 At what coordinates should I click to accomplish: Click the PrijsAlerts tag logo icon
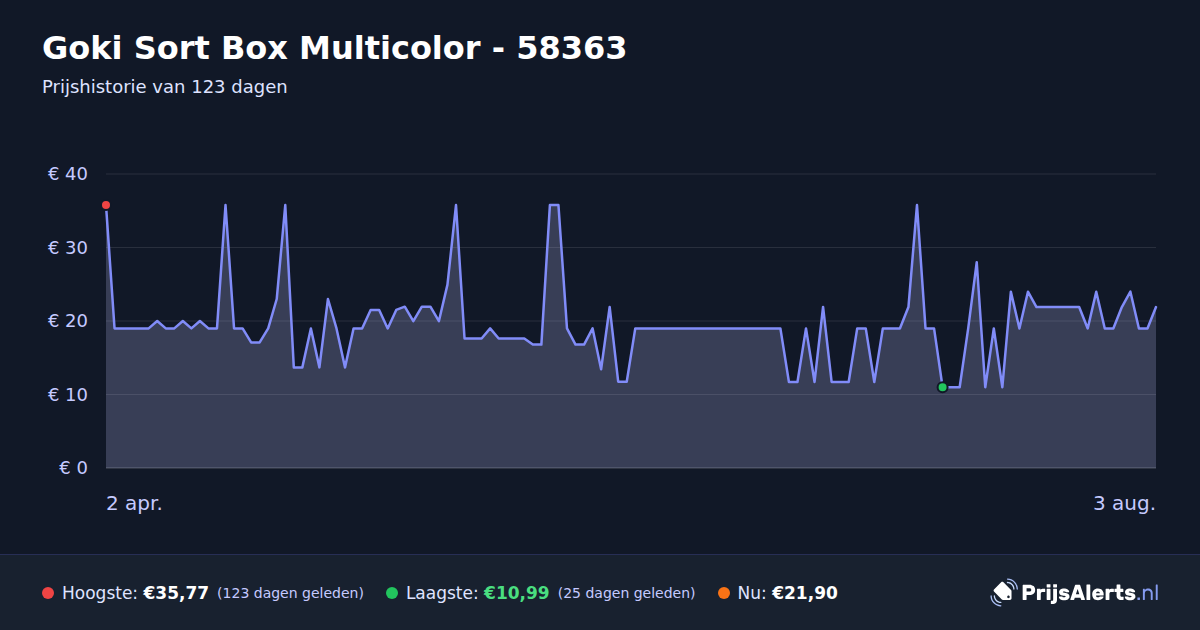1003,593
